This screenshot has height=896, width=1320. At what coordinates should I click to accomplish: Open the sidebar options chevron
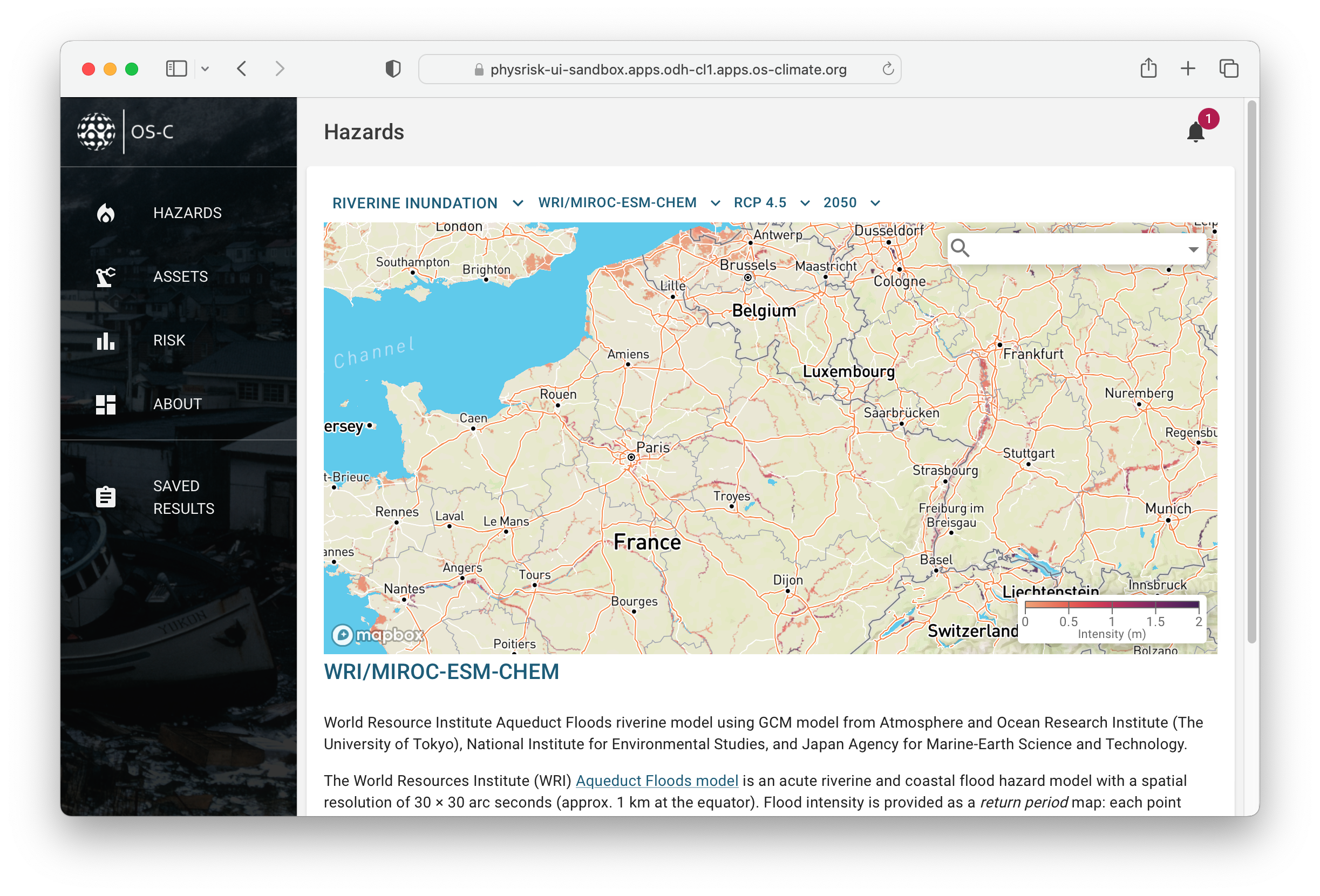click(x=206, y=69)
